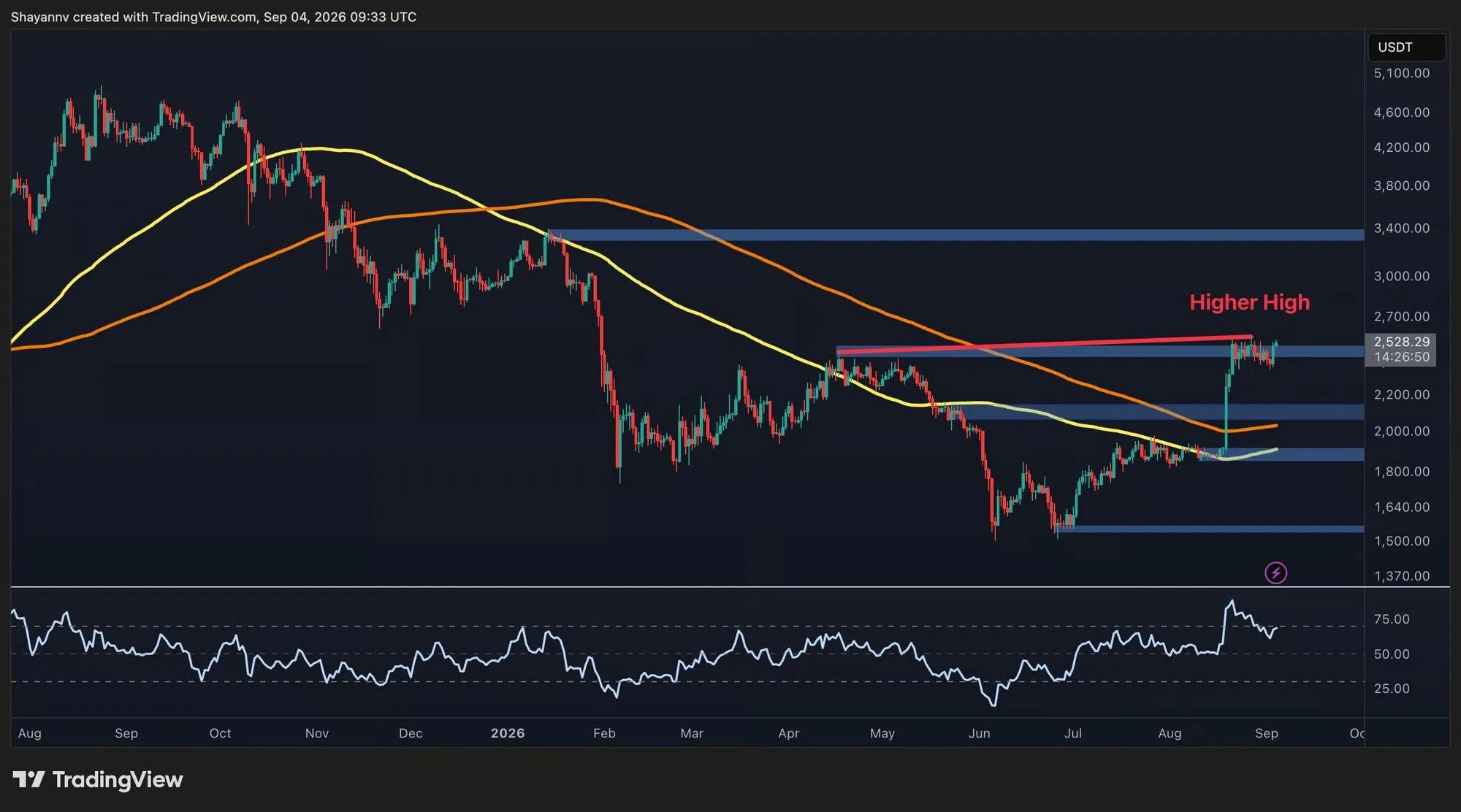Click the 25.00 RSI level label
This screenshot has height=812, width=1461.
coord(1392,689)
